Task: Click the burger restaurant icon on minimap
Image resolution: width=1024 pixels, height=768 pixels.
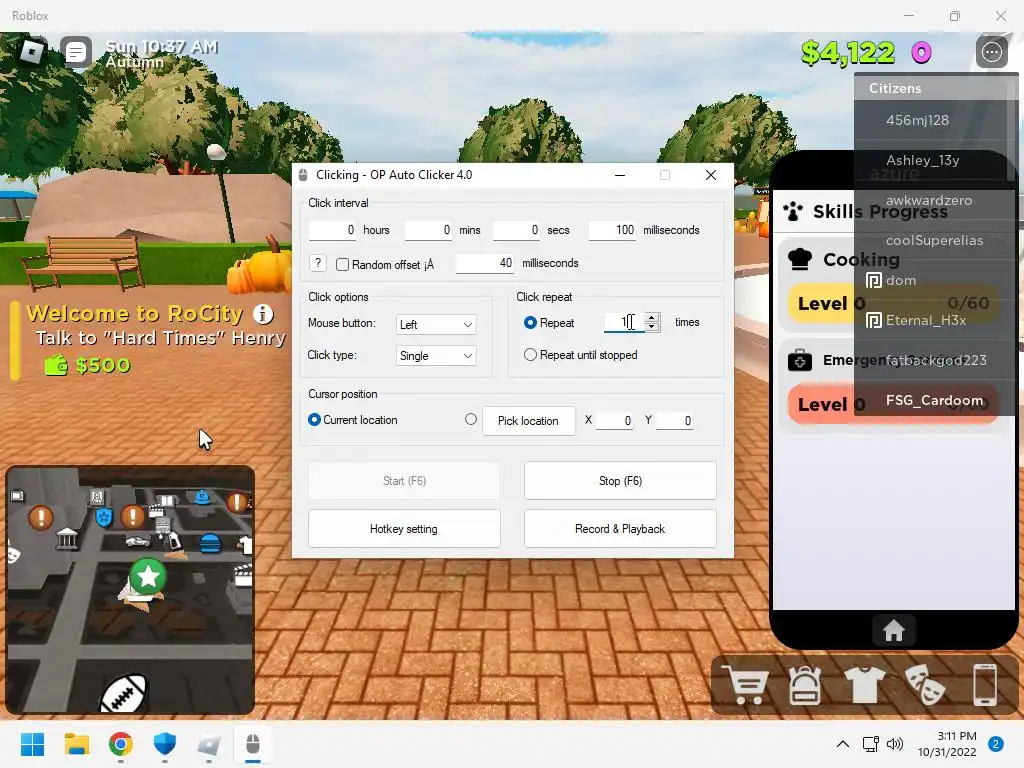Action: click(210, 543)
